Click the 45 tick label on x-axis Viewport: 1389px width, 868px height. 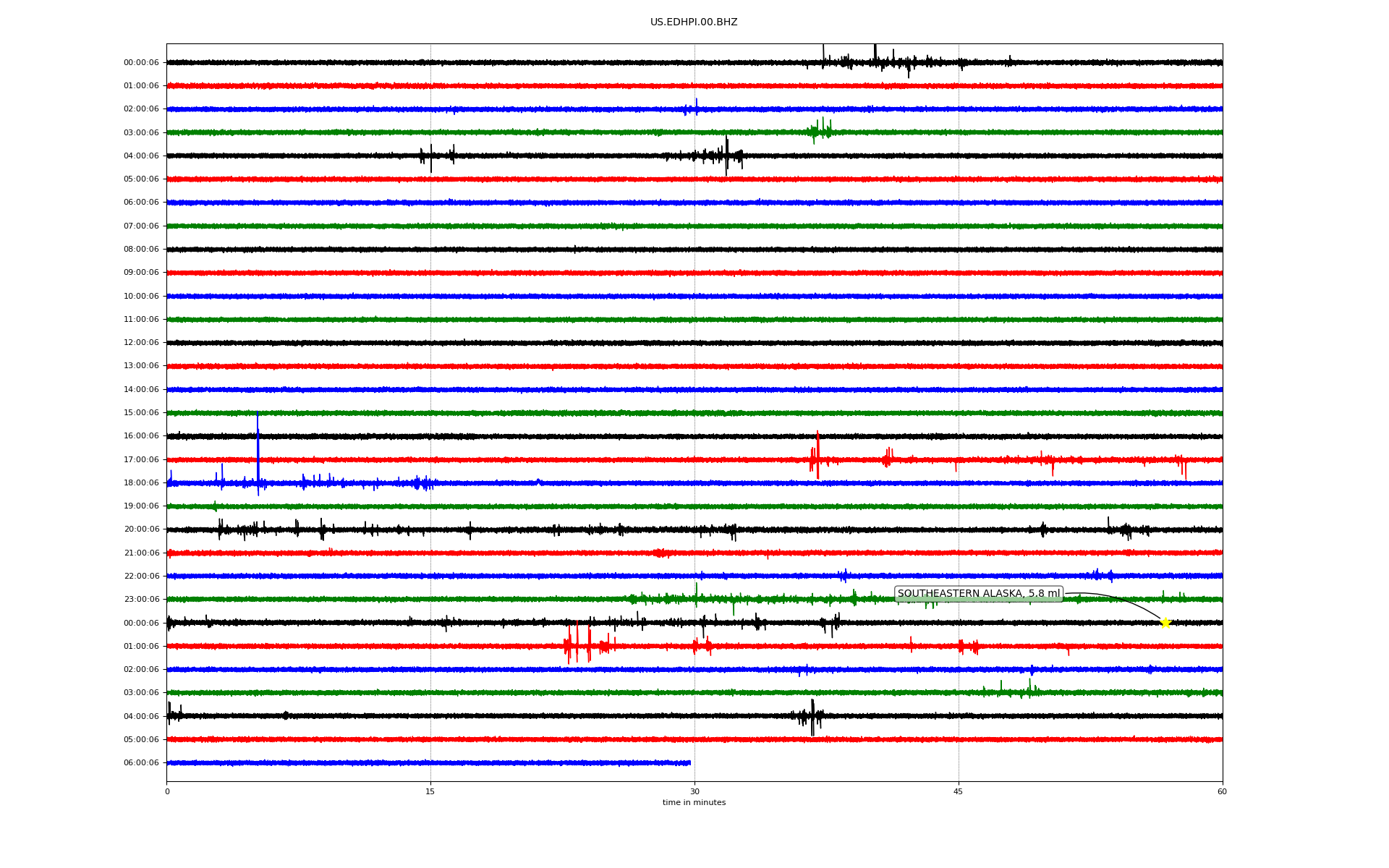click(959, 792)
